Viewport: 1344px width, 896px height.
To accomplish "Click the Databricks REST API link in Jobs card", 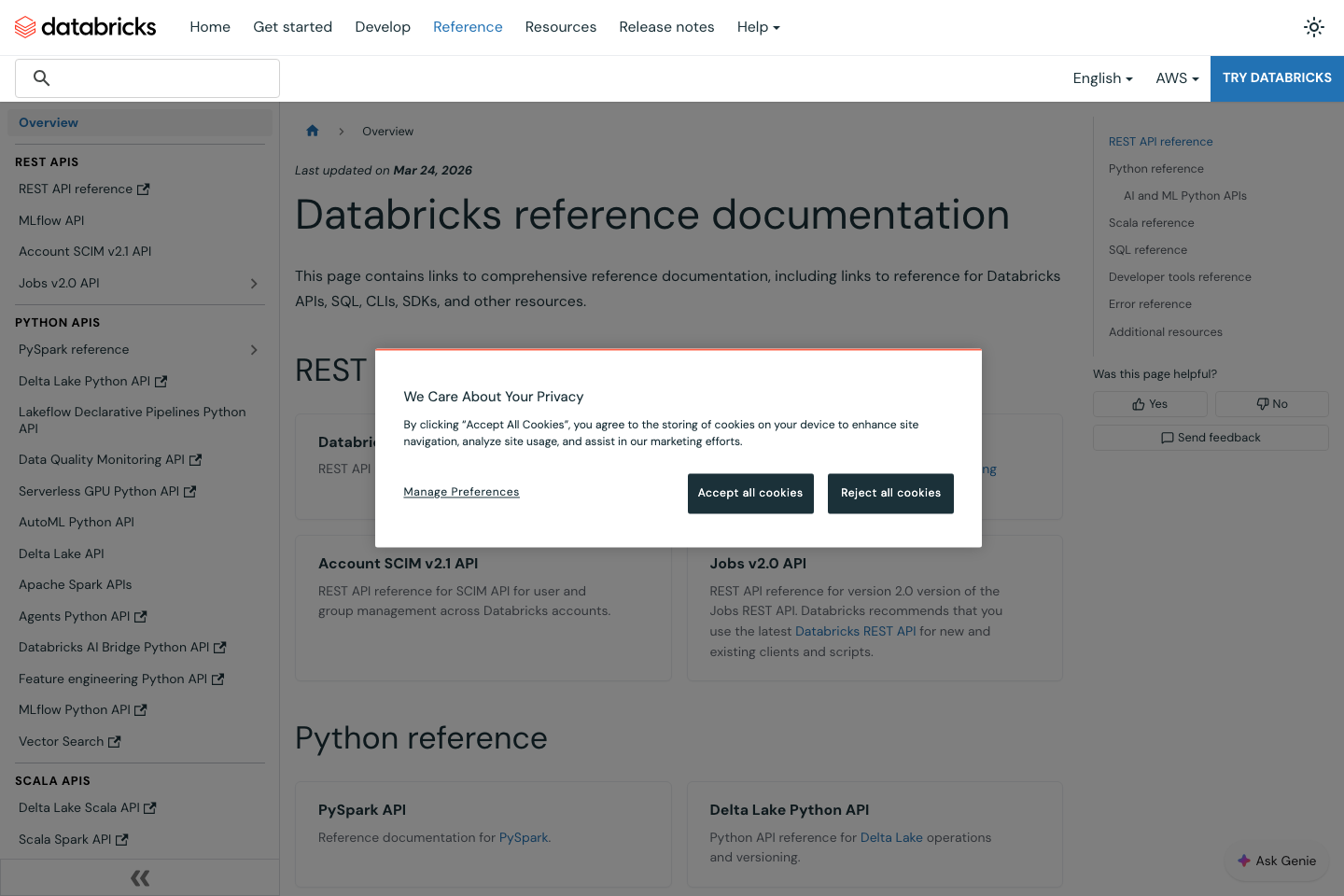I will coord(854,631).
